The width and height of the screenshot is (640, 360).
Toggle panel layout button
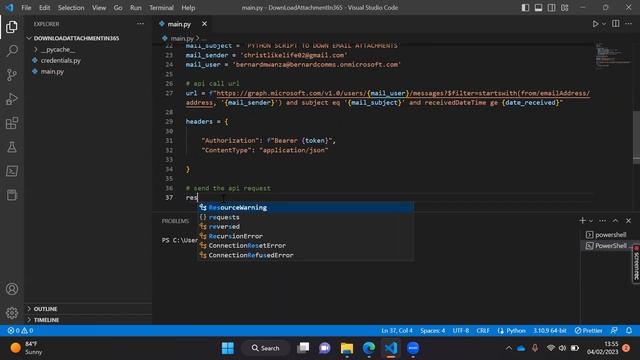coord(538,7)
